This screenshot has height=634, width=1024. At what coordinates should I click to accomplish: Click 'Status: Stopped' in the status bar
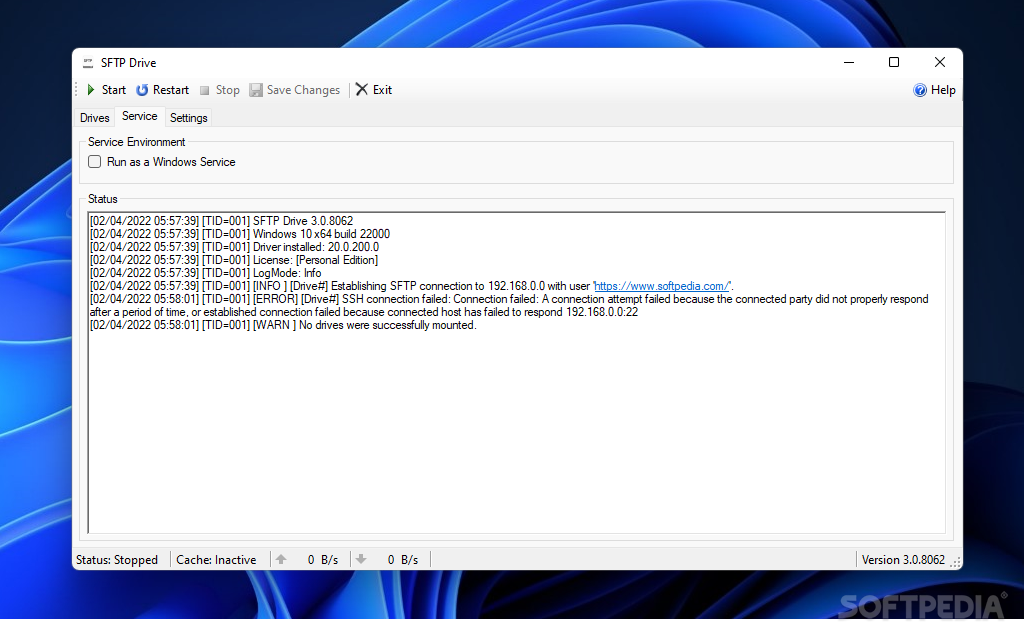pyautogui.click(x=117, y=560)
